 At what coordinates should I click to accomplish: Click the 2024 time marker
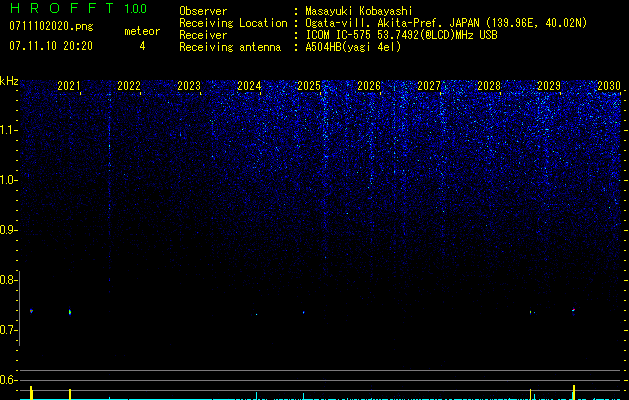[x=249, y=86]
